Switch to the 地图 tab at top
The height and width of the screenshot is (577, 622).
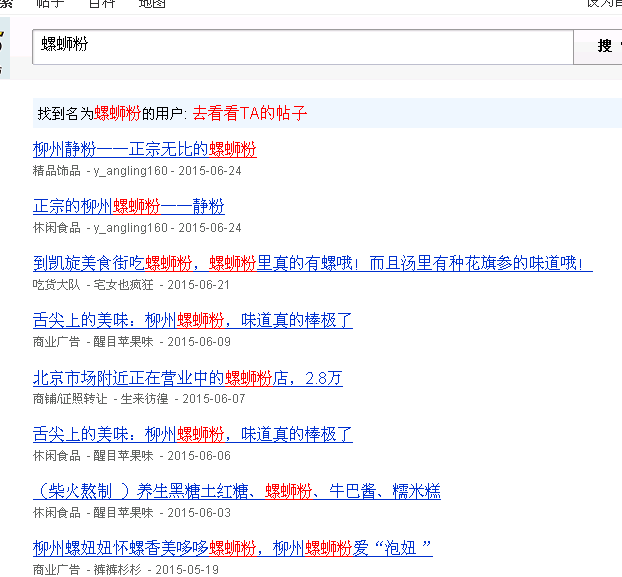[152, 4]
